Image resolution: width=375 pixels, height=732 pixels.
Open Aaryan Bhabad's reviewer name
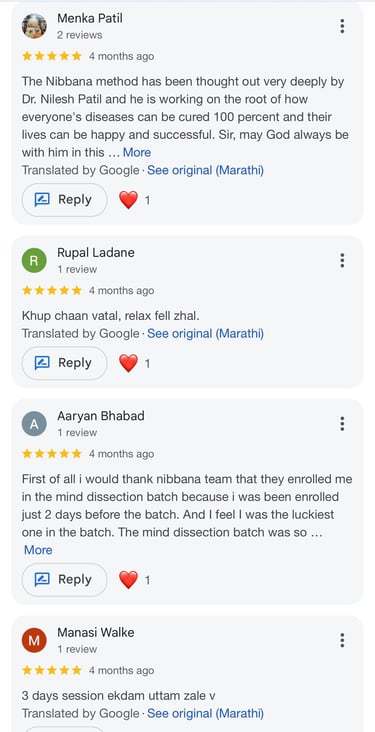[x=101, y=415]
